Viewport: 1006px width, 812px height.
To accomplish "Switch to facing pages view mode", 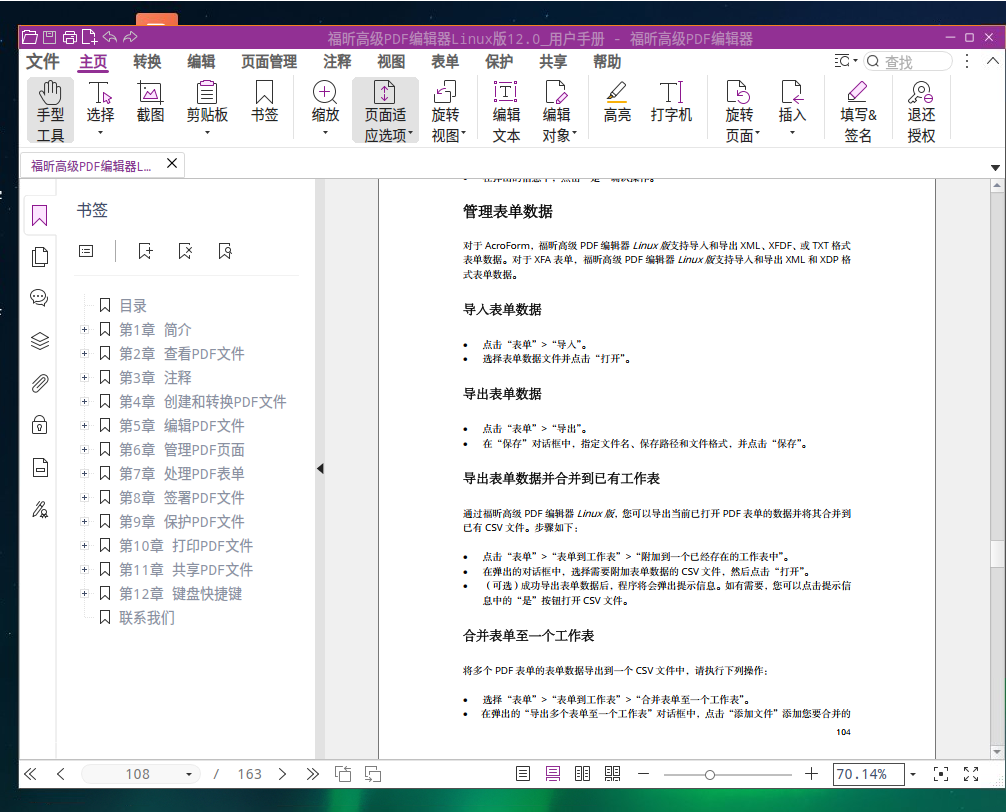I will click(582, 774).
